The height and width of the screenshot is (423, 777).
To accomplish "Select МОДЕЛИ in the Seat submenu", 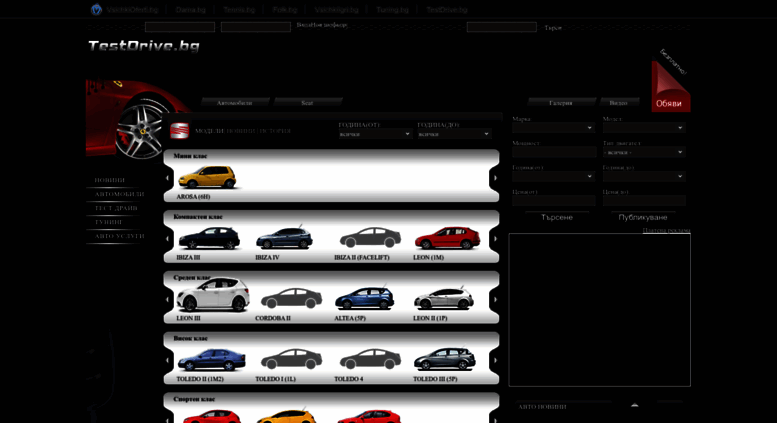I will (x=210, y=131).
